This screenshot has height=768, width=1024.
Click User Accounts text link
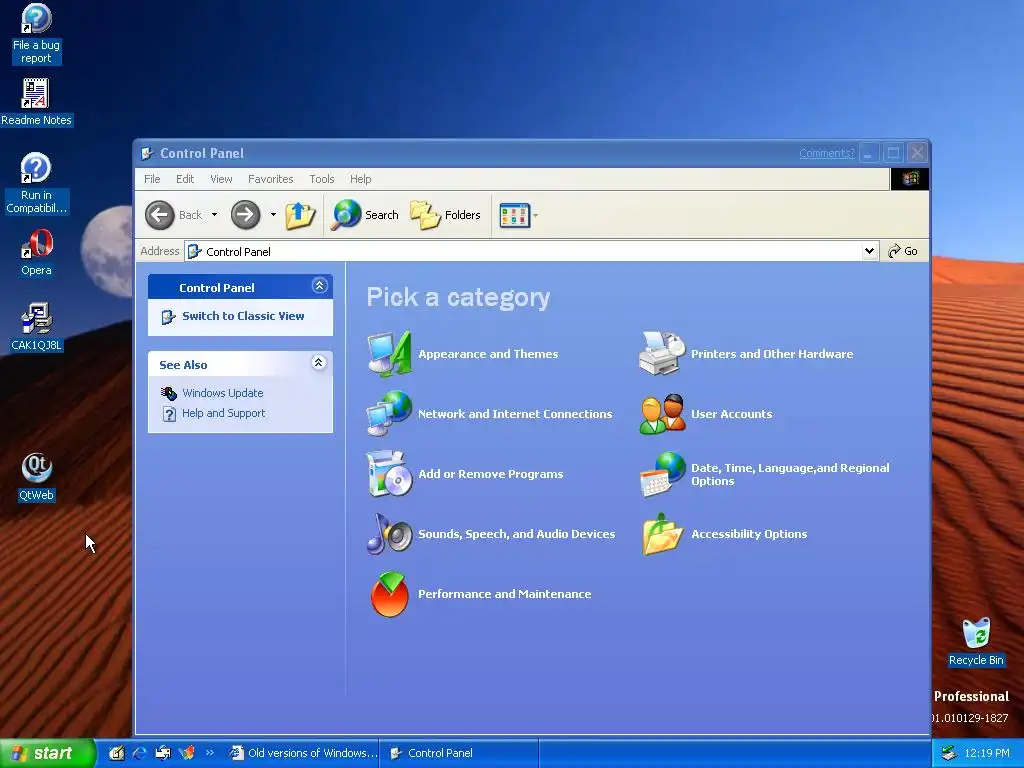[731, 414]
